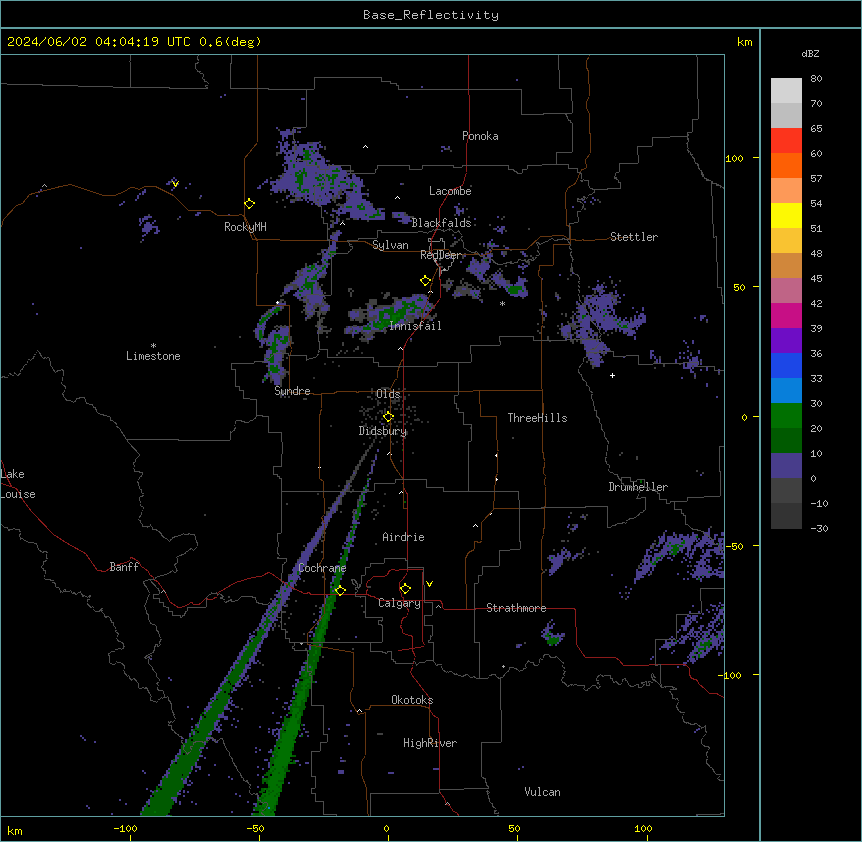Click the dBZ legend heading
The width and height of the screenshot is (862, 842).
(x=810, y=53)
